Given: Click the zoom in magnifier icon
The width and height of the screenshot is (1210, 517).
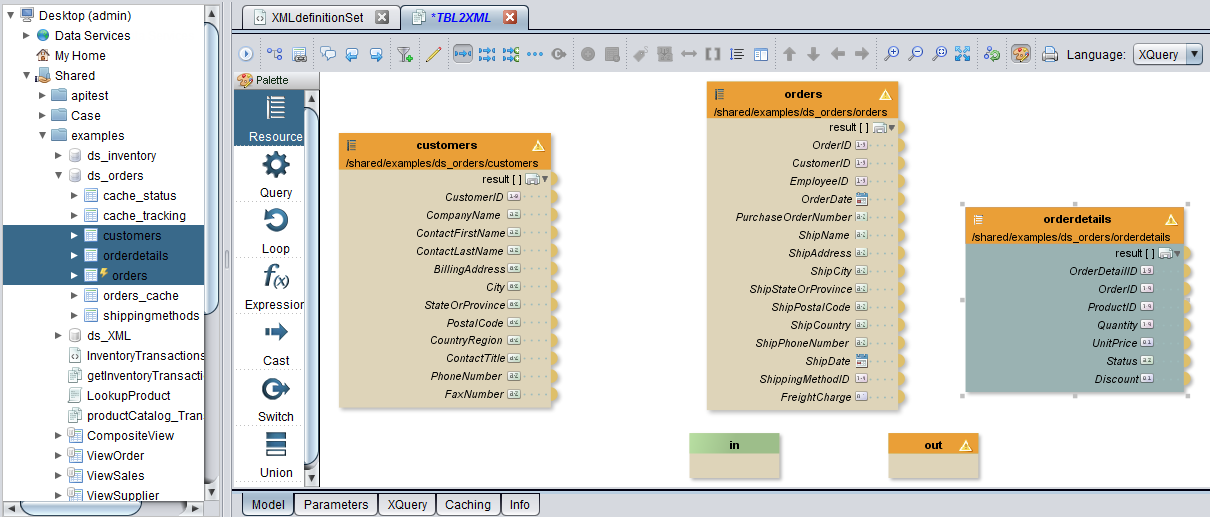Looking at the screenshot, I should point(891,54).
